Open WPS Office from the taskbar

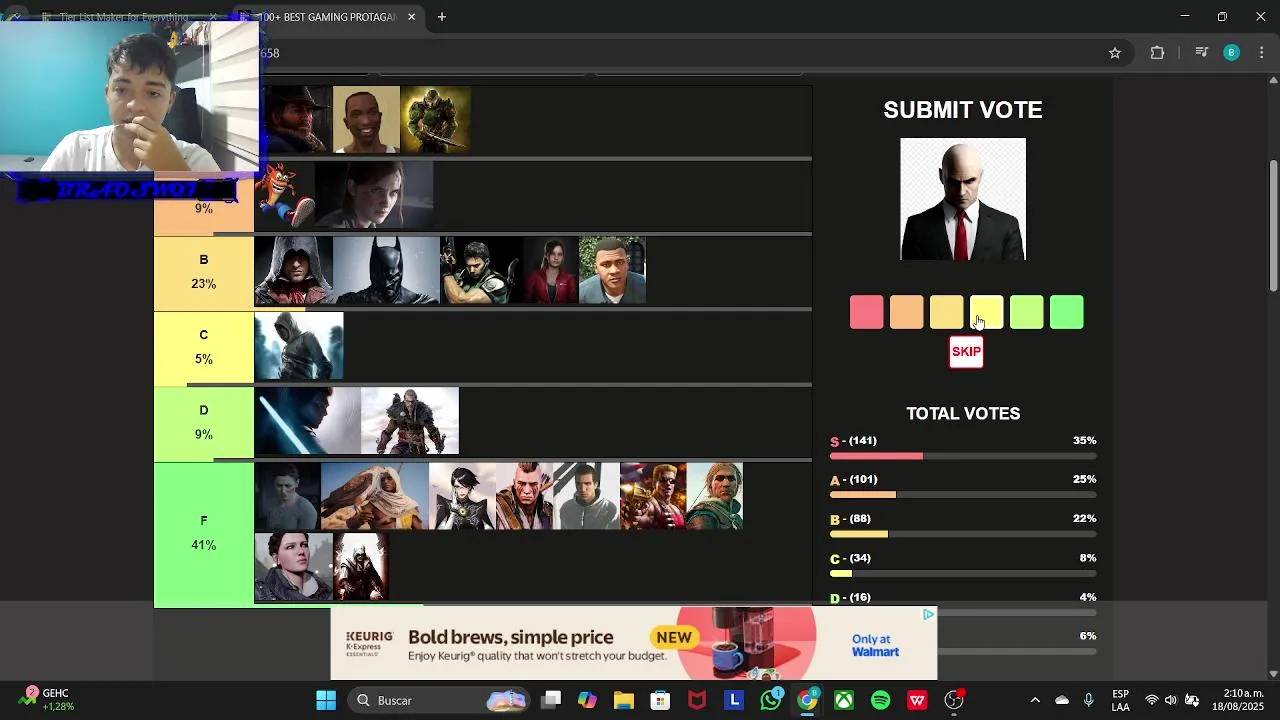917,700
